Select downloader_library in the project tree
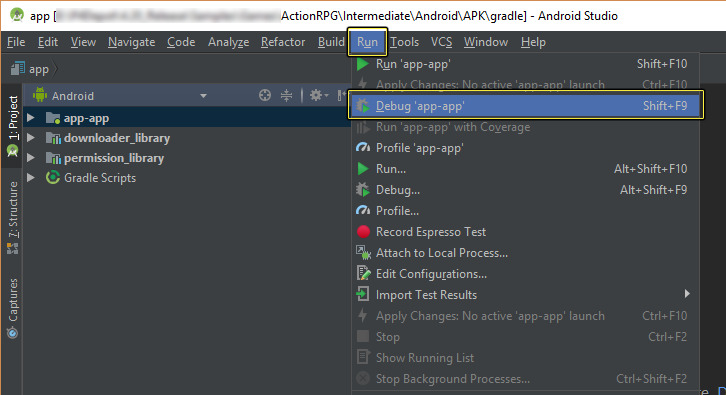 (x=117, y=138)
